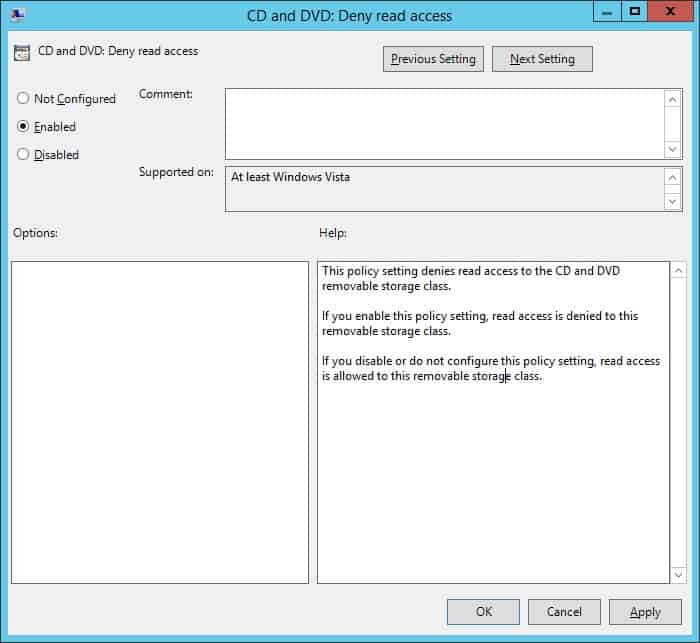The image size is (700, 643).
Task: Maximize the policy dialog window
Action: (x=634, y=12)
